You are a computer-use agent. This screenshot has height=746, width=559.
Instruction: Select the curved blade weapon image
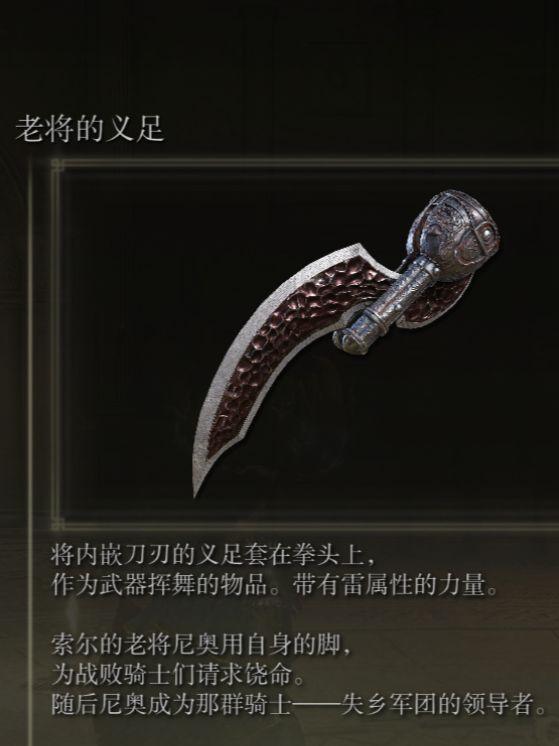(x=346, y=343)
